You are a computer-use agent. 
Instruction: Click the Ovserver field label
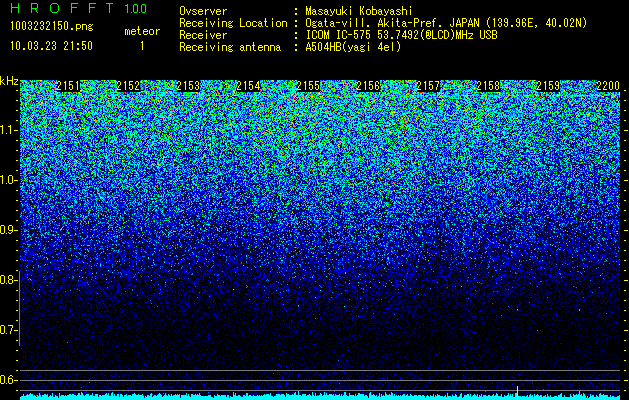pos(203,11)
